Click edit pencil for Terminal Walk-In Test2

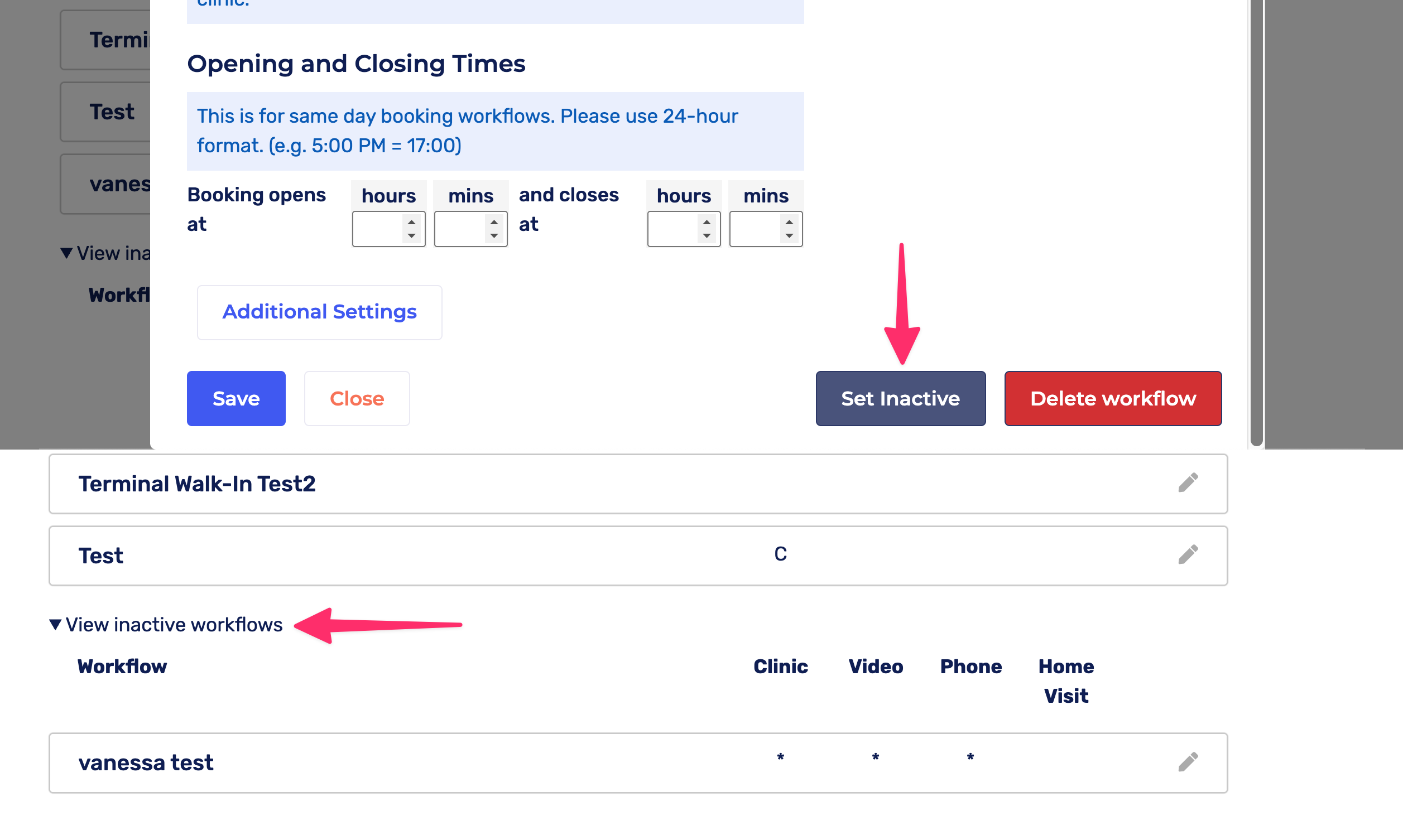click(x=1188, y=483)
